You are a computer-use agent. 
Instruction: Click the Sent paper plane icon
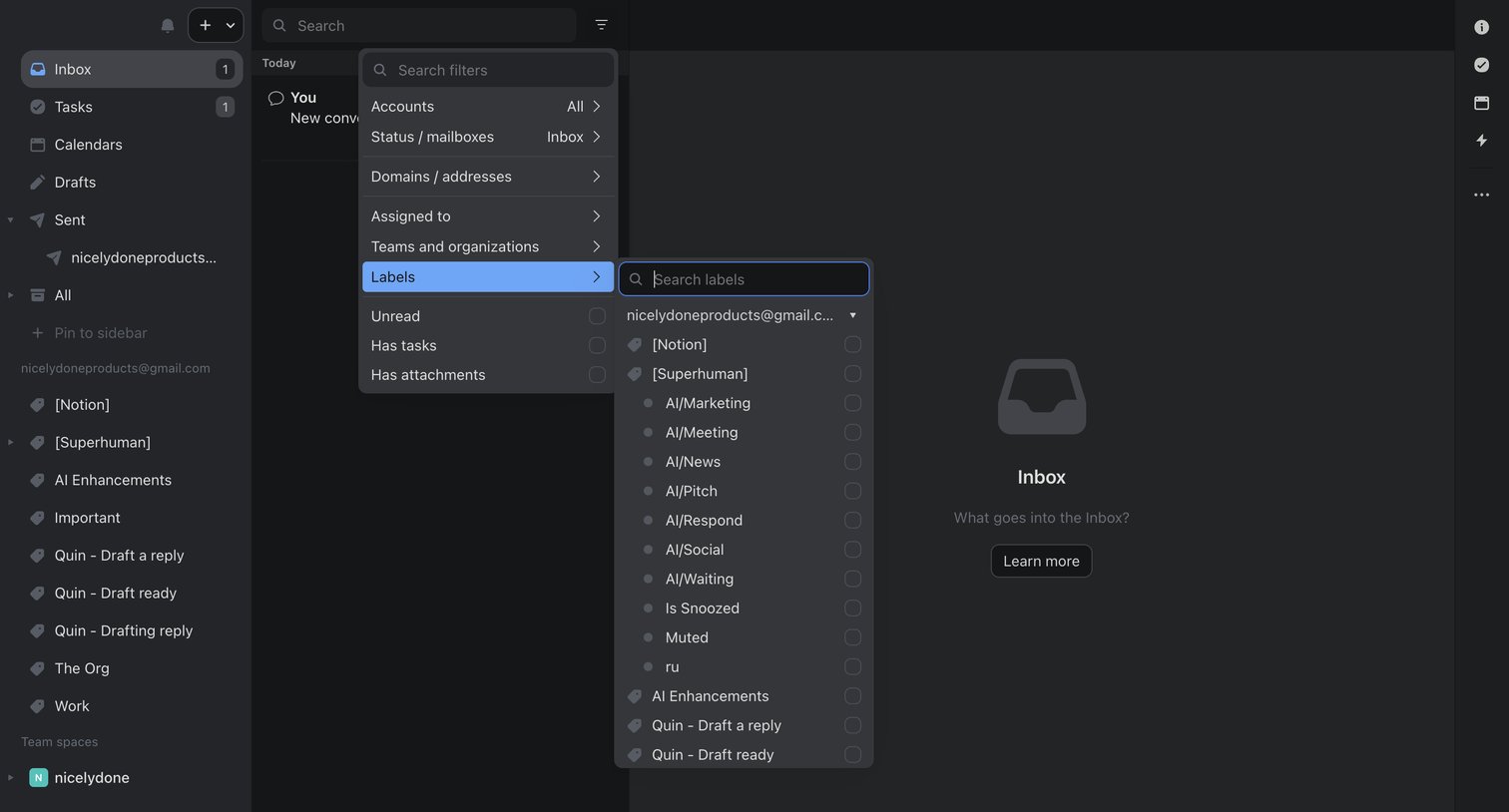coord(38,219)
